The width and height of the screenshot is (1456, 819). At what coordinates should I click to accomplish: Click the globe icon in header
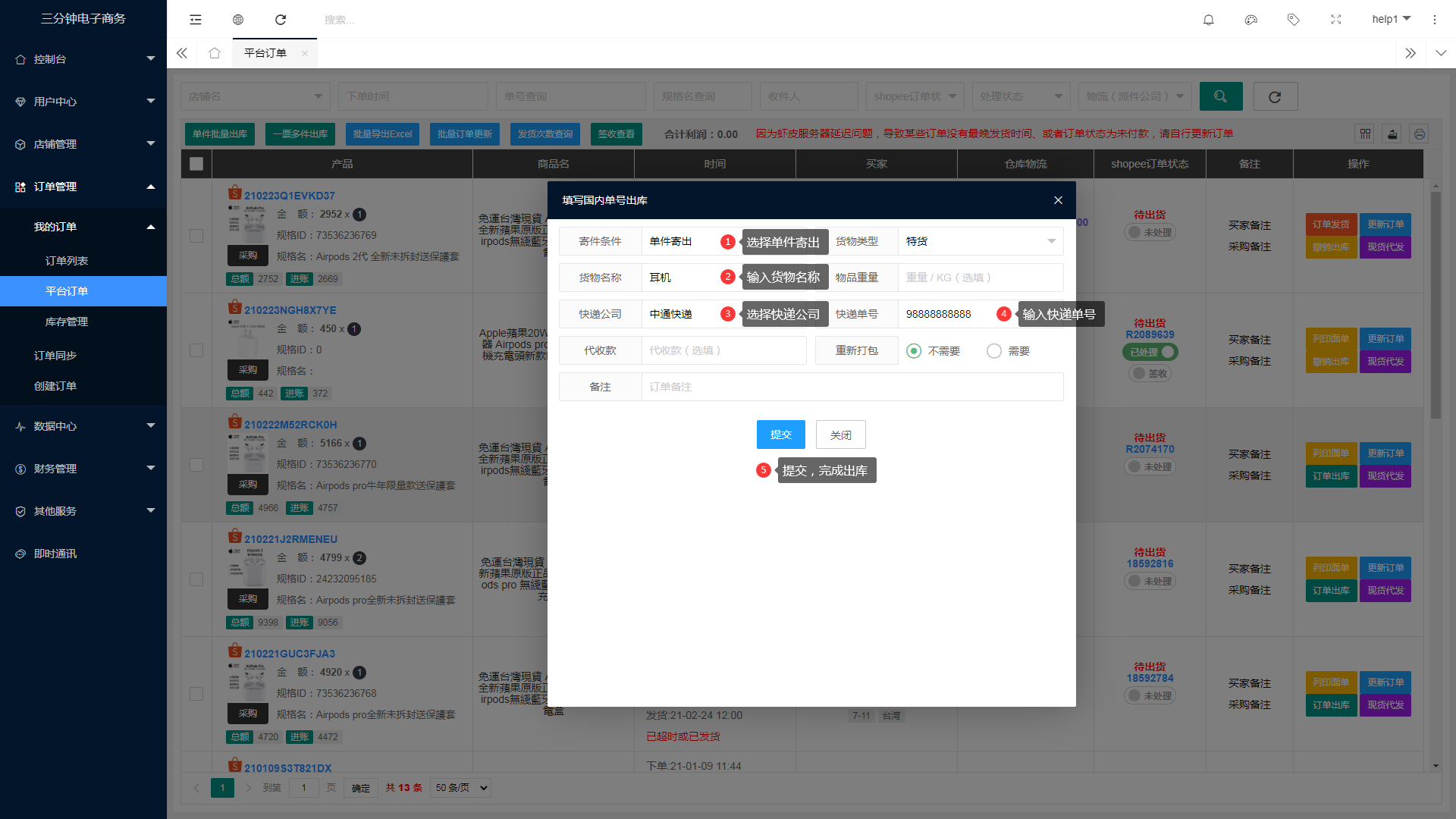tap(238, 20)
